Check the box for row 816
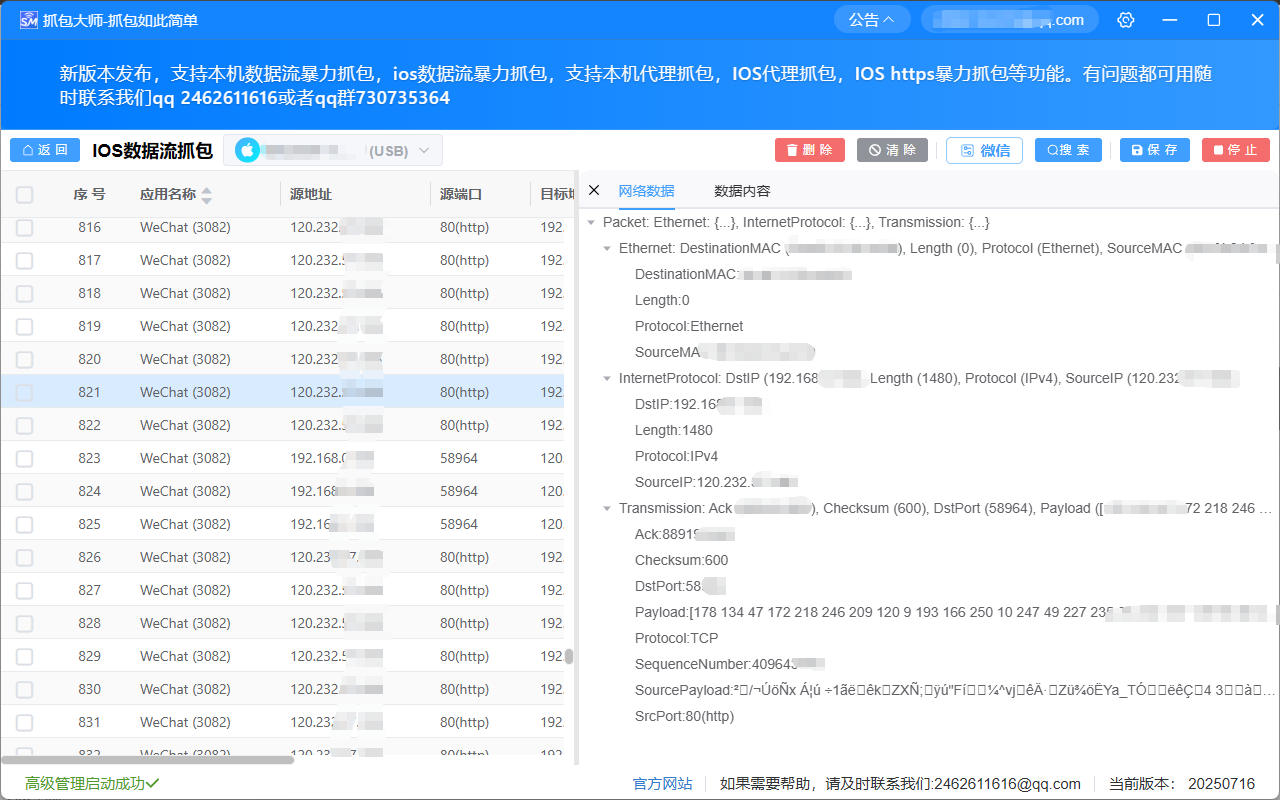 click(x=25, y=228)
